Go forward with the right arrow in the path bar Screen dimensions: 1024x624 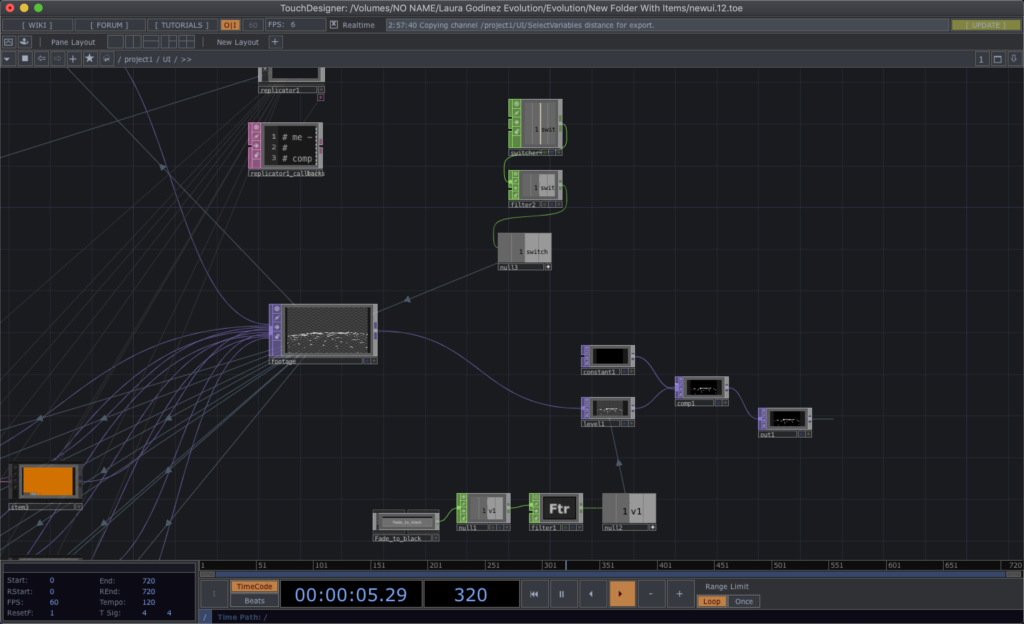tap(57, 59)
